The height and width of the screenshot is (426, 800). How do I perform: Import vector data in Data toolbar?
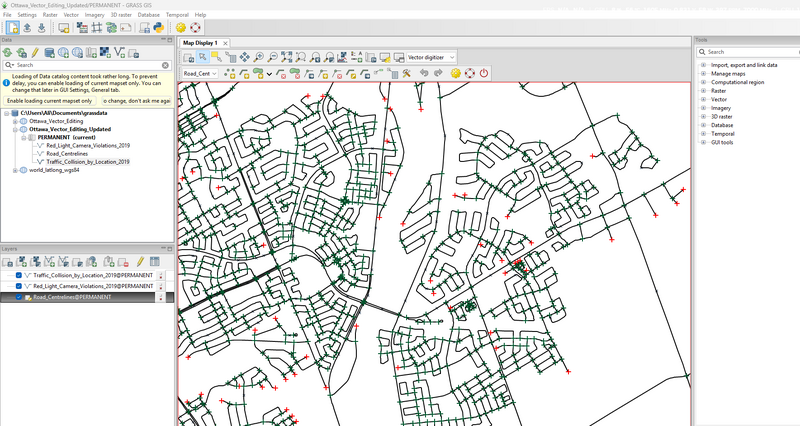point(119,52)
